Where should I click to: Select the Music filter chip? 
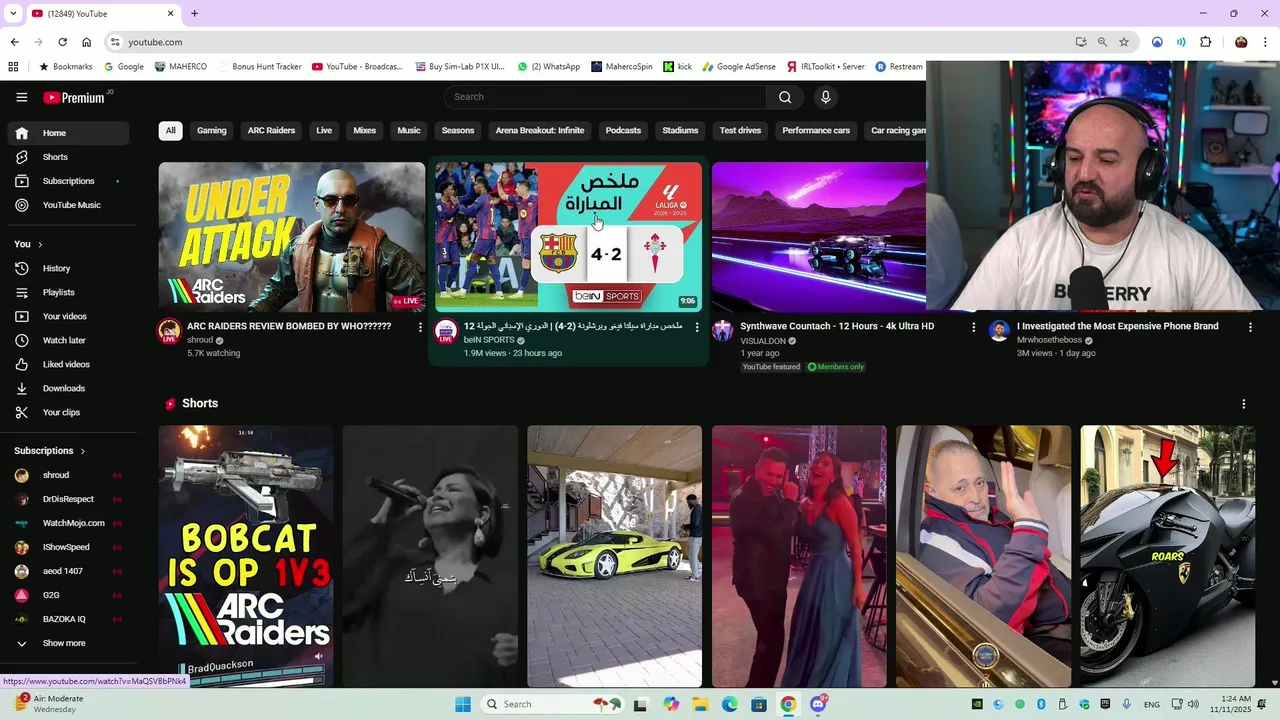(x=409, y=131)
